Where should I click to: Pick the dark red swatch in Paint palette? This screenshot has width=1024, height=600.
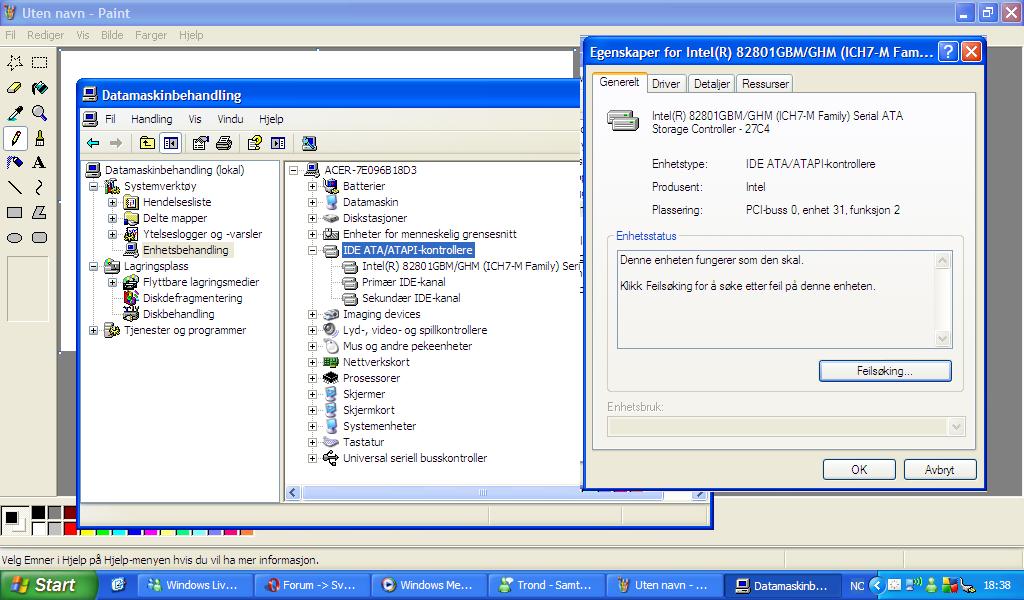click(x=70, y=513)
